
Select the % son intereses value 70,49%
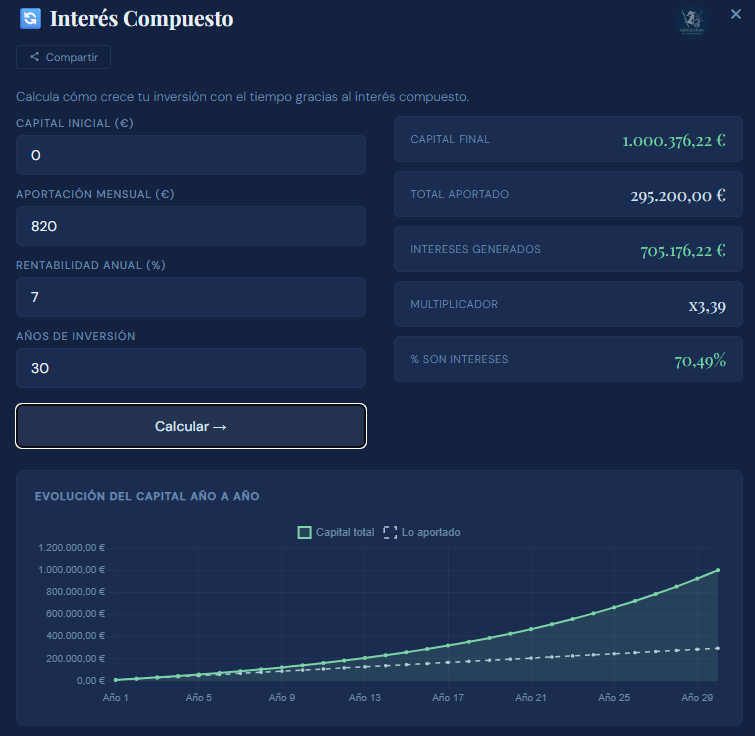click(700, 361)
